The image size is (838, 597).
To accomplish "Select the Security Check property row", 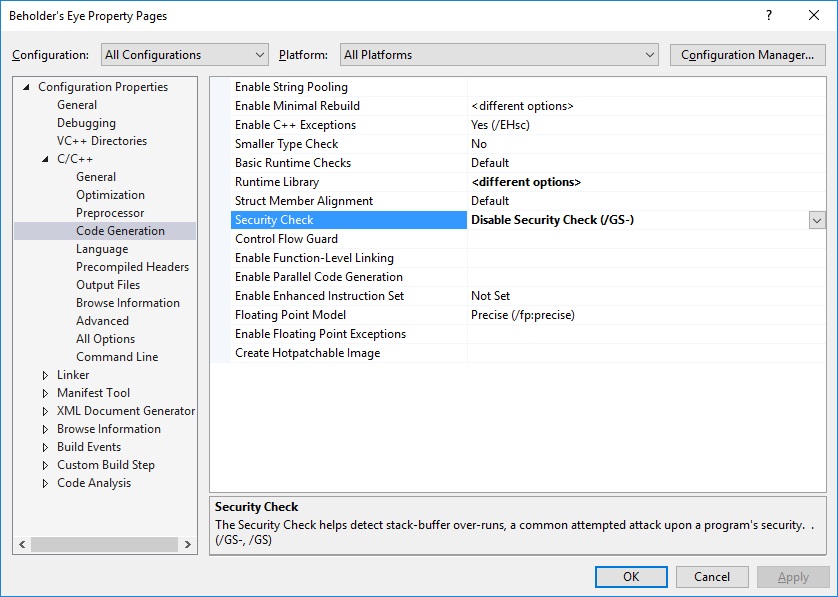I will click(x=349, y=220).
